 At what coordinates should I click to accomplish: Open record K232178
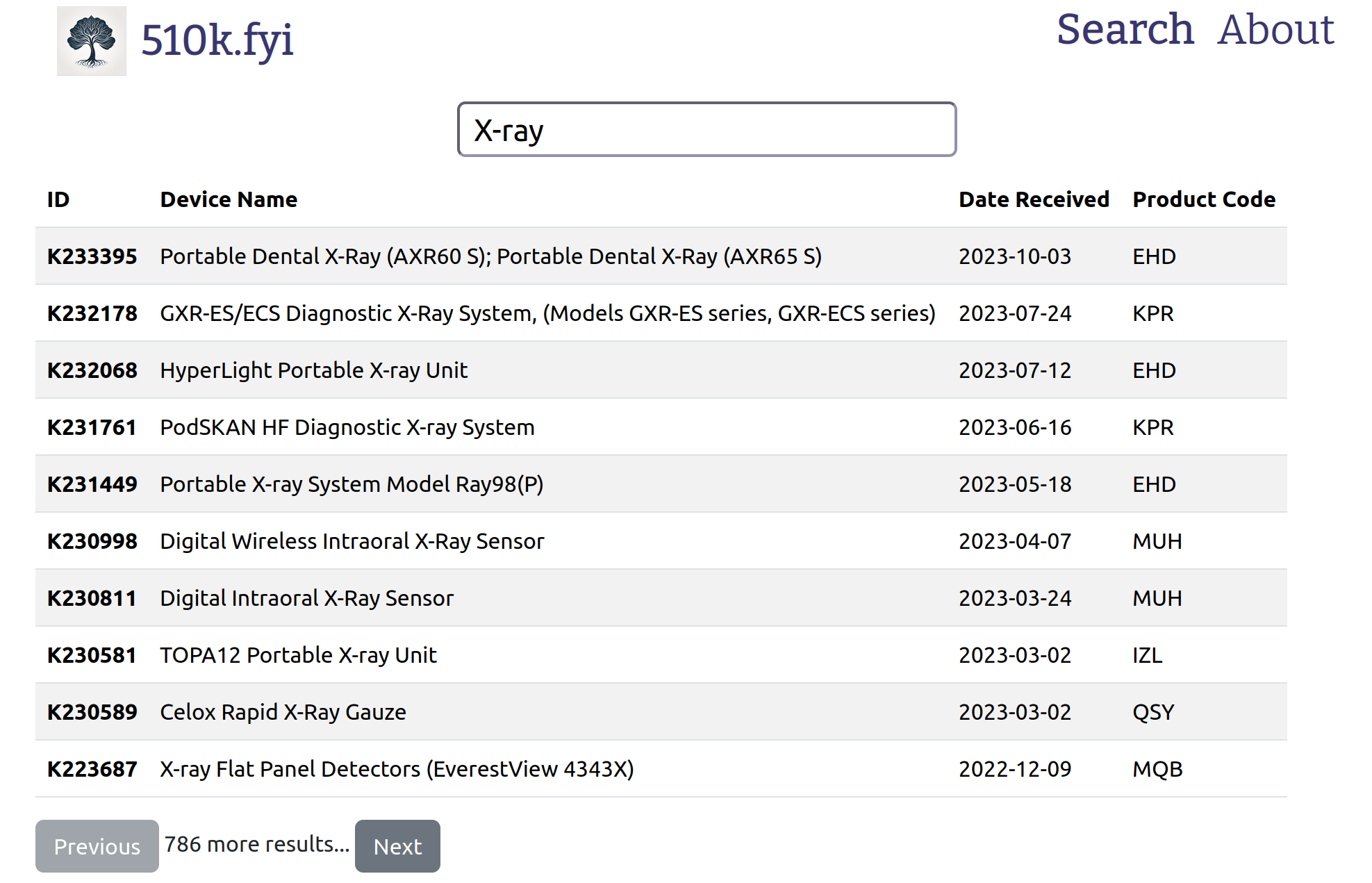click(x=92, y=313)
